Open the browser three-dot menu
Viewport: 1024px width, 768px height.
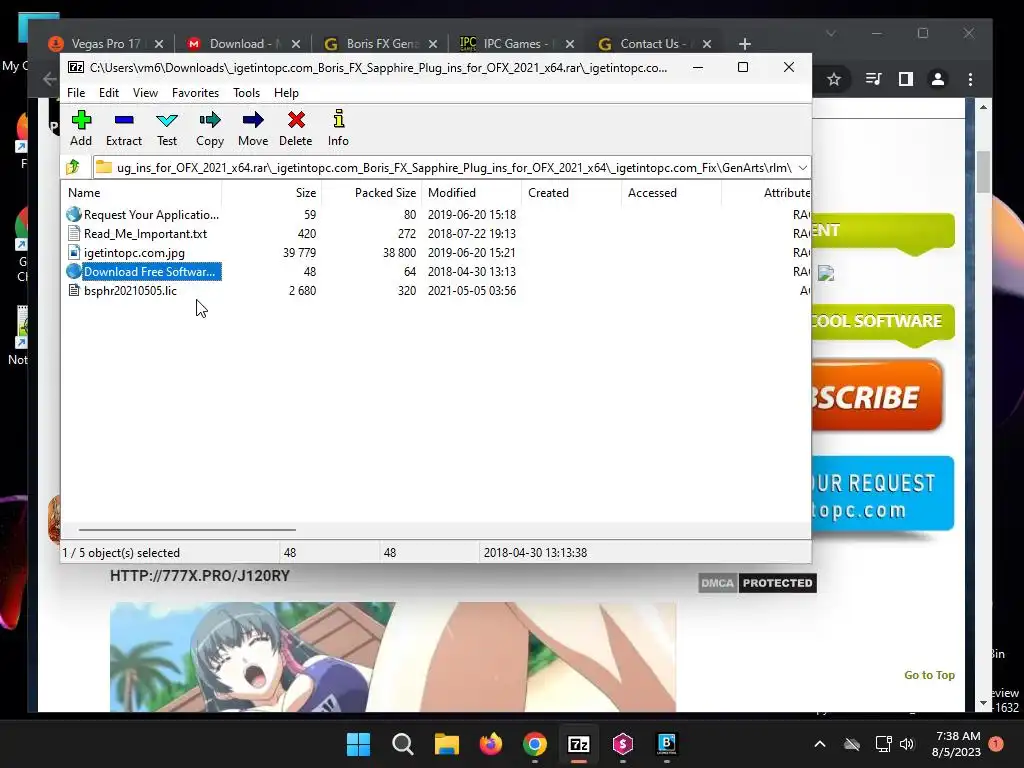[x=970, y=80]
